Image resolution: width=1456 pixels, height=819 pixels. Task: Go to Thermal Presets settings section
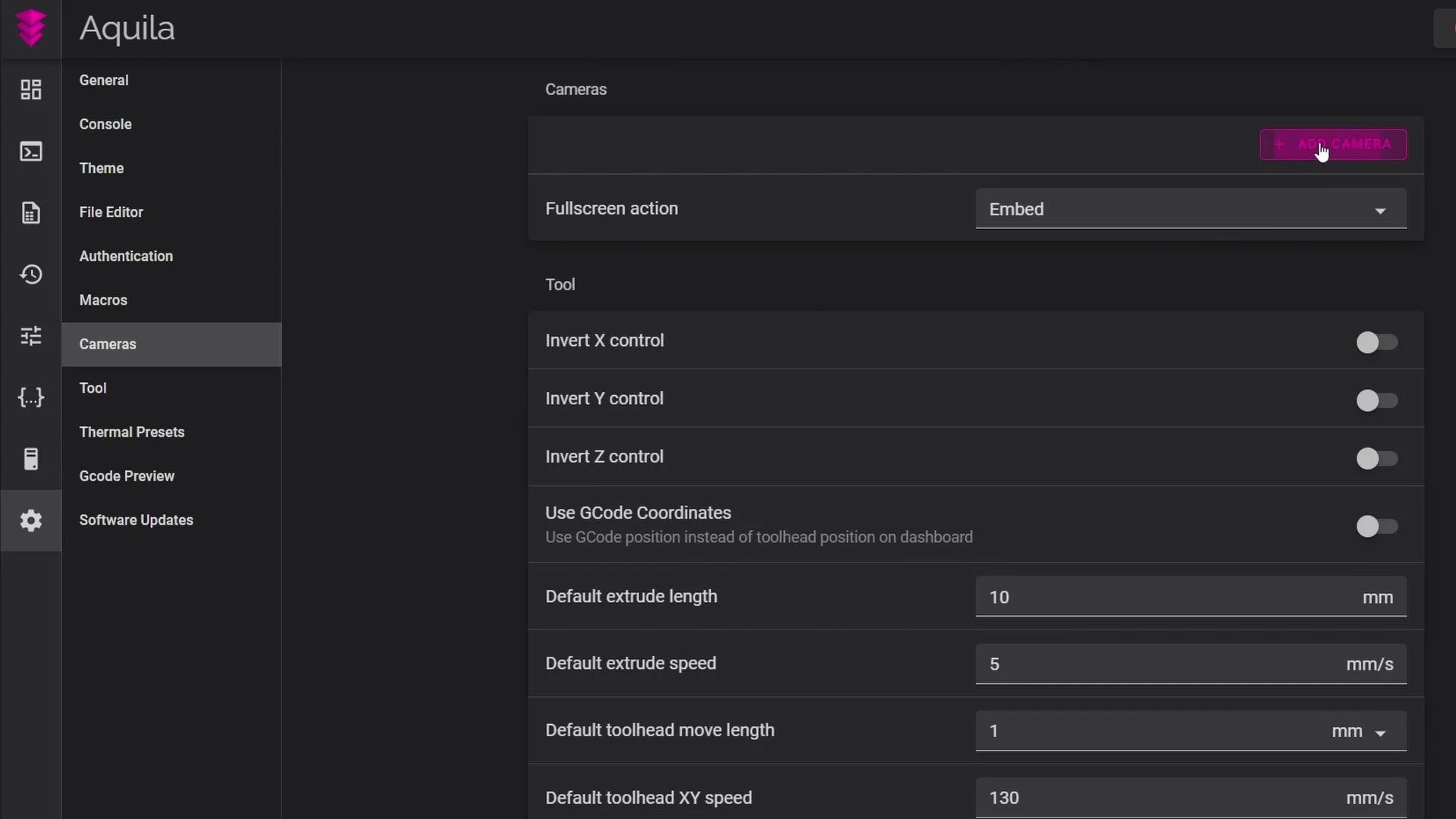(x=132, y=432)
